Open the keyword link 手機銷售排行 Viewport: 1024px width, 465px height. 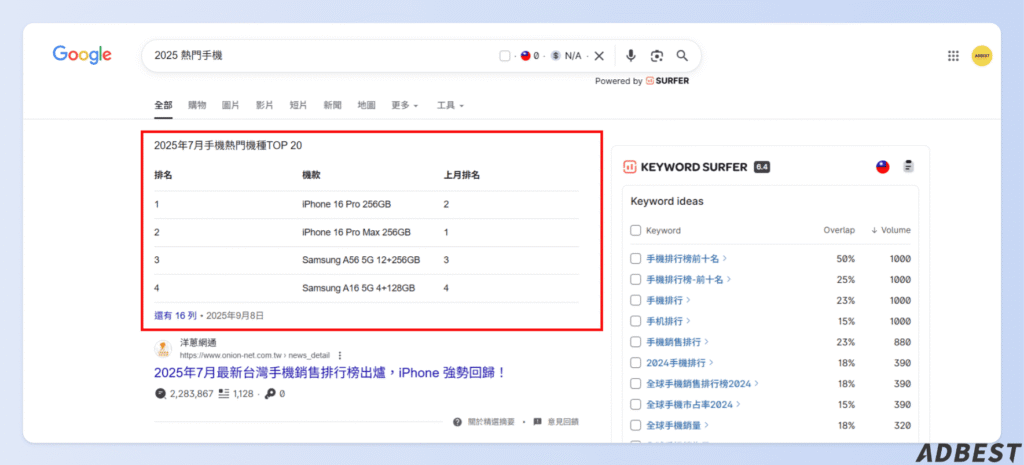click(x=678, y=342)
